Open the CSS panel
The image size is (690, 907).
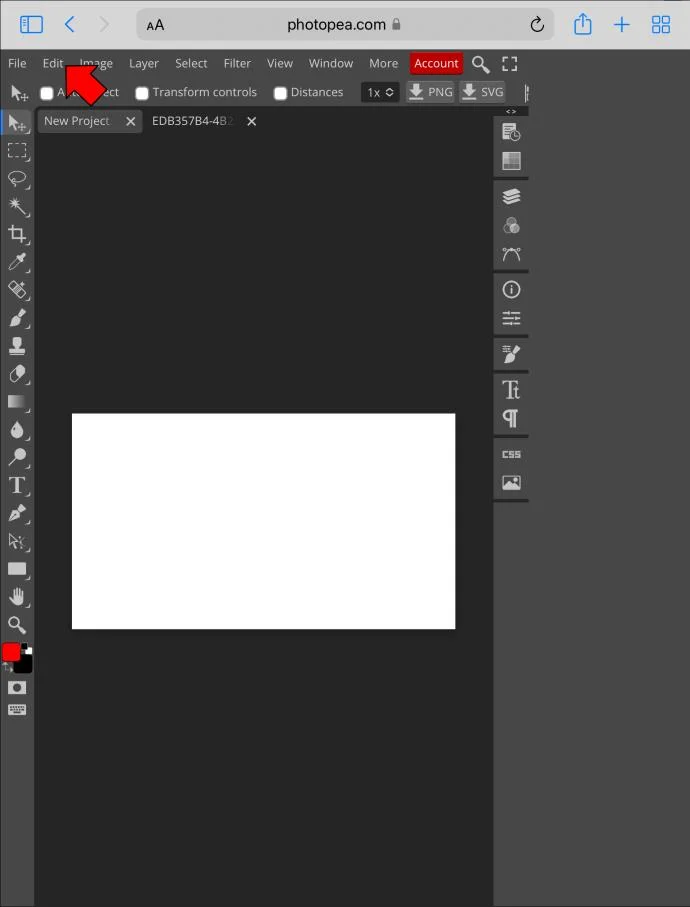pyautogui.click(x=511, y=455)
